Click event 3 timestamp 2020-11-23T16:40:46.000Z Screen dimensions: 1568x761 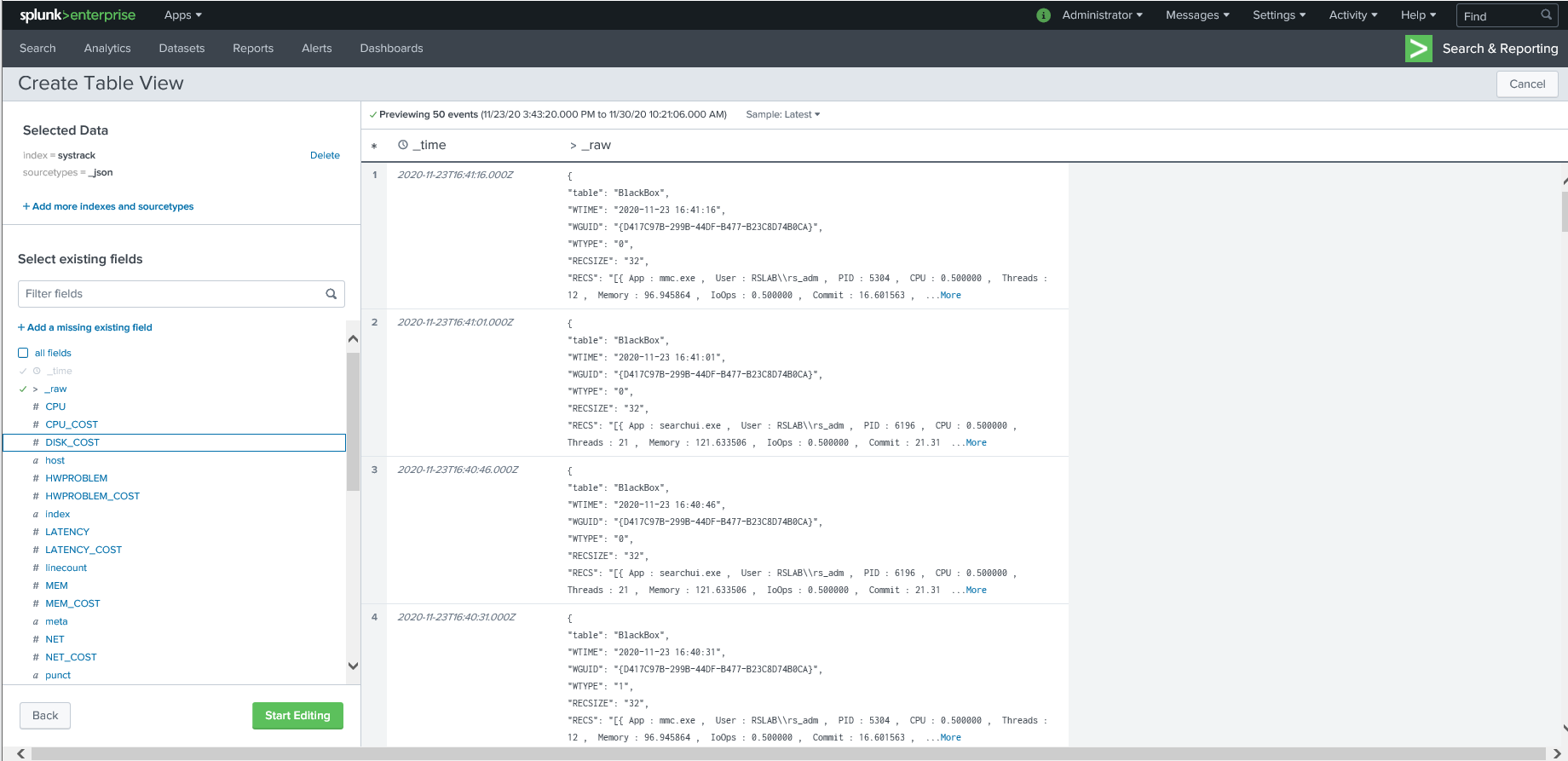point(458,470)
